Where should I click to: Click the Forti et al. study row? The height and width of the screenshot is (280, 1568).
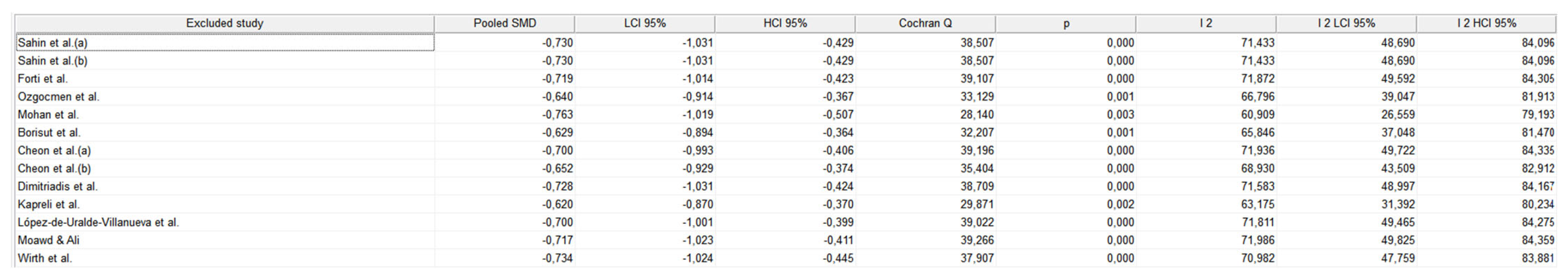click(x=43, y=78)
